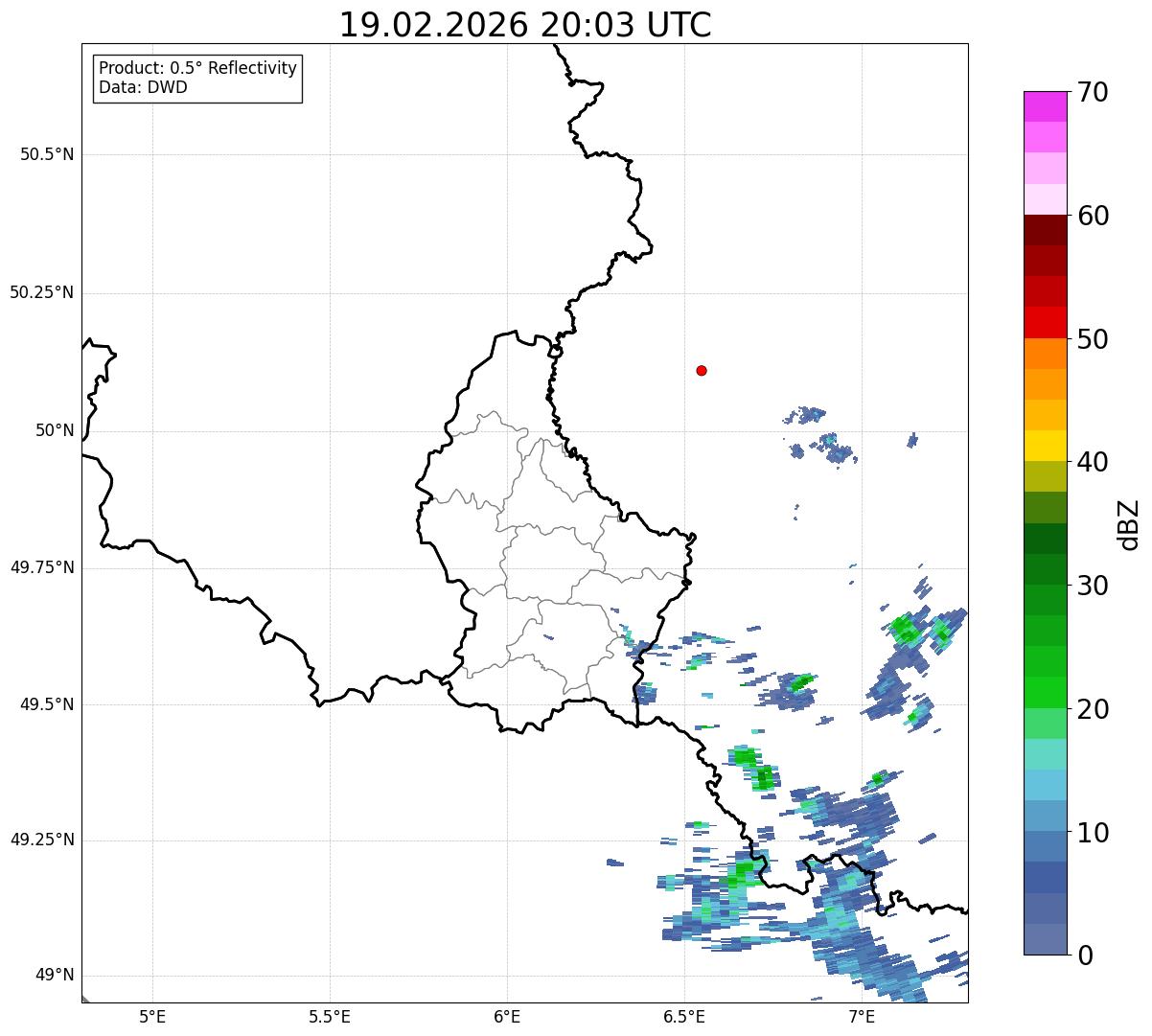Click the colorbar tick label 60
The width and height of the screenshot is (1152, 1036).
1093,216
